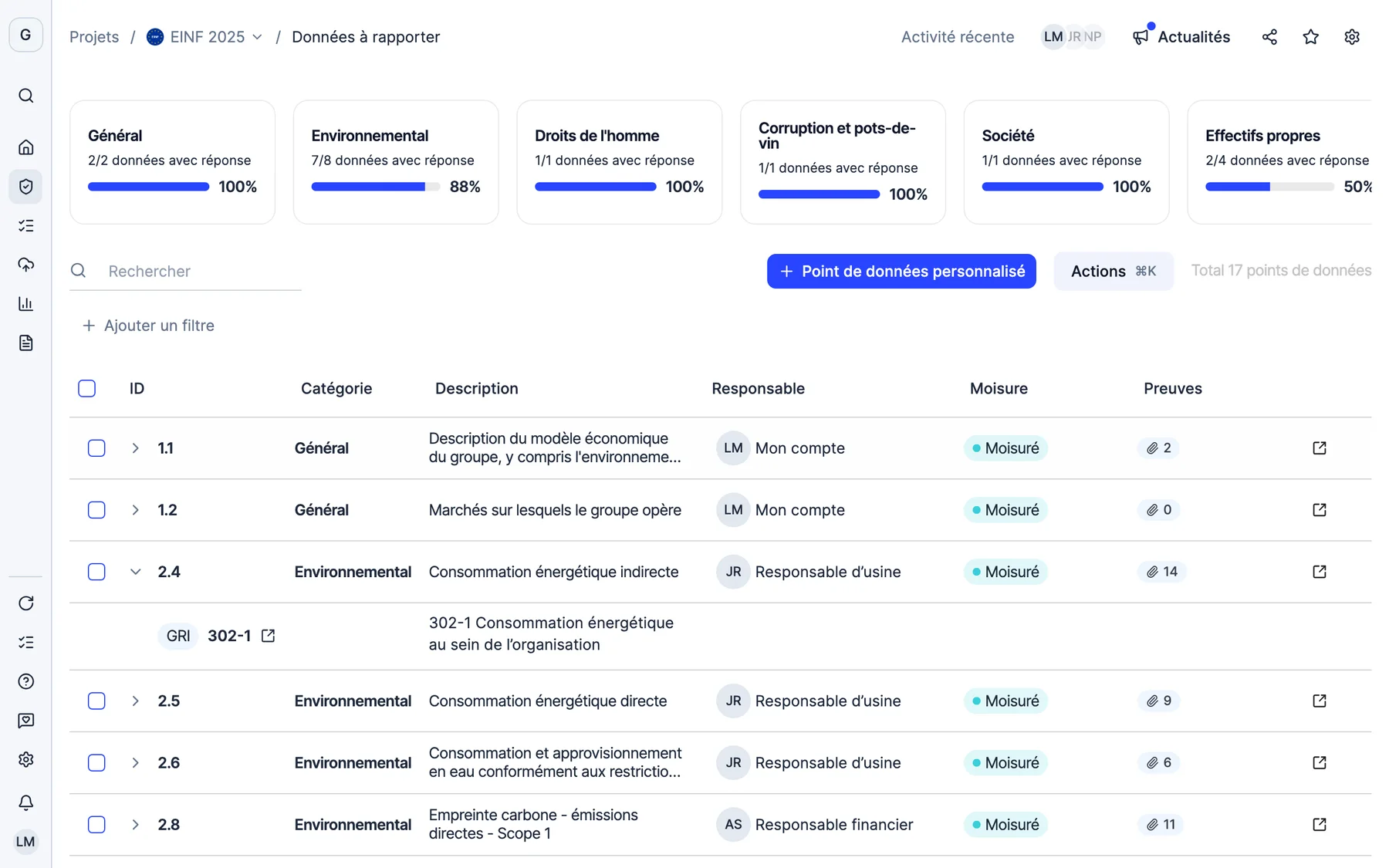Go to Projets breadcrumb link

(94, 37)
